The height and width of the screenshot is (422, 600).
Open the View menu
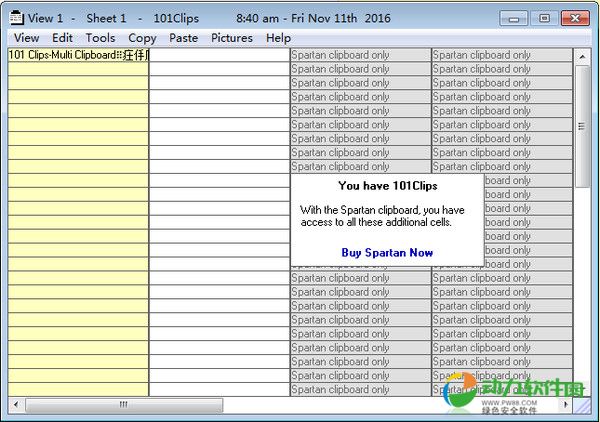27,38
